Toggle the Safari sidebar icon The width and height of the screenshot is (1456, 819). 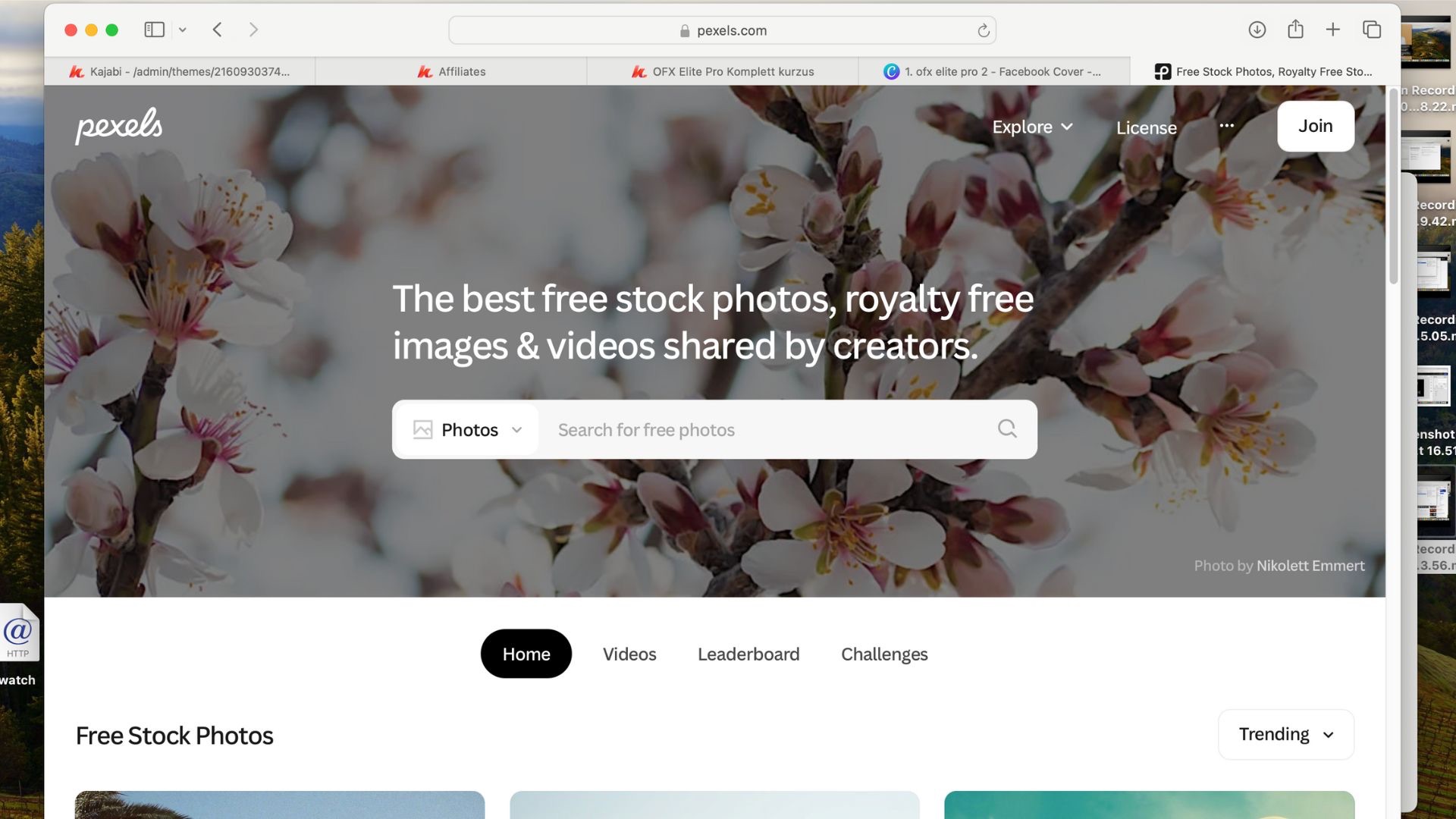(x=155, y=30)
